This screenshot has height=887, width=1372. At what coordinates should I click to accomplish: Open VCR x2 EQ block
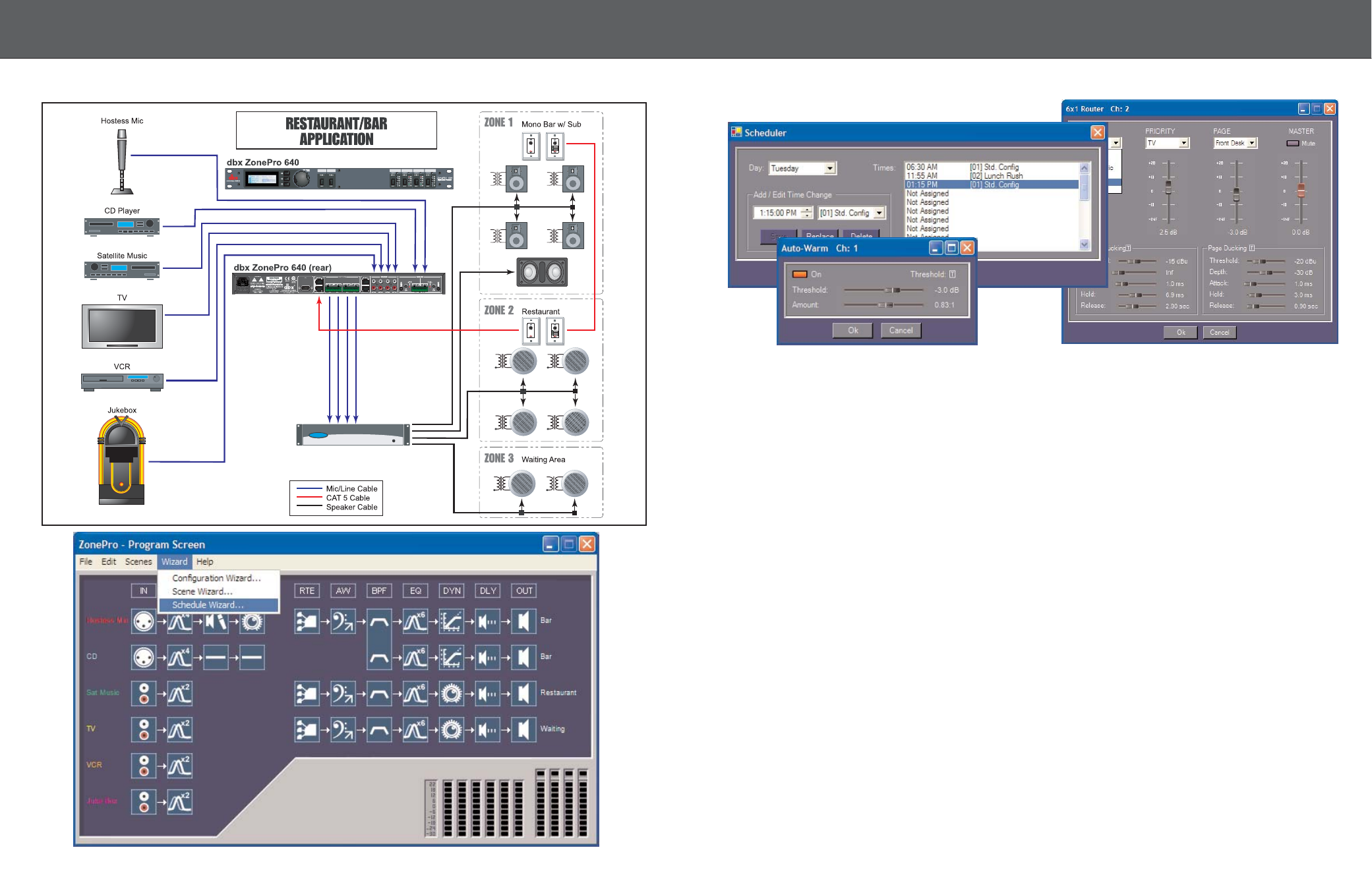[179, 766]
